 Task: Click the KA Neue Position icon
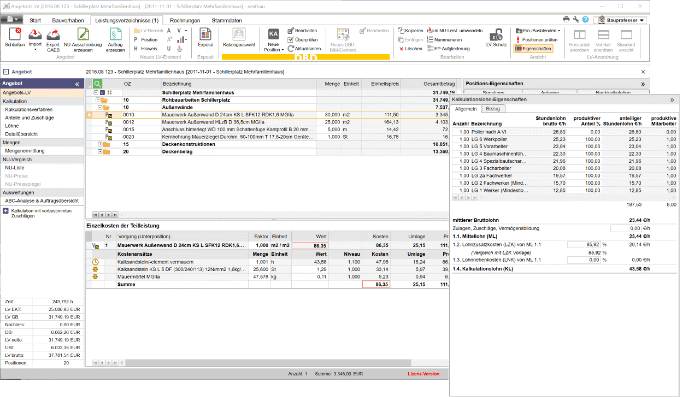click(273, 34)
